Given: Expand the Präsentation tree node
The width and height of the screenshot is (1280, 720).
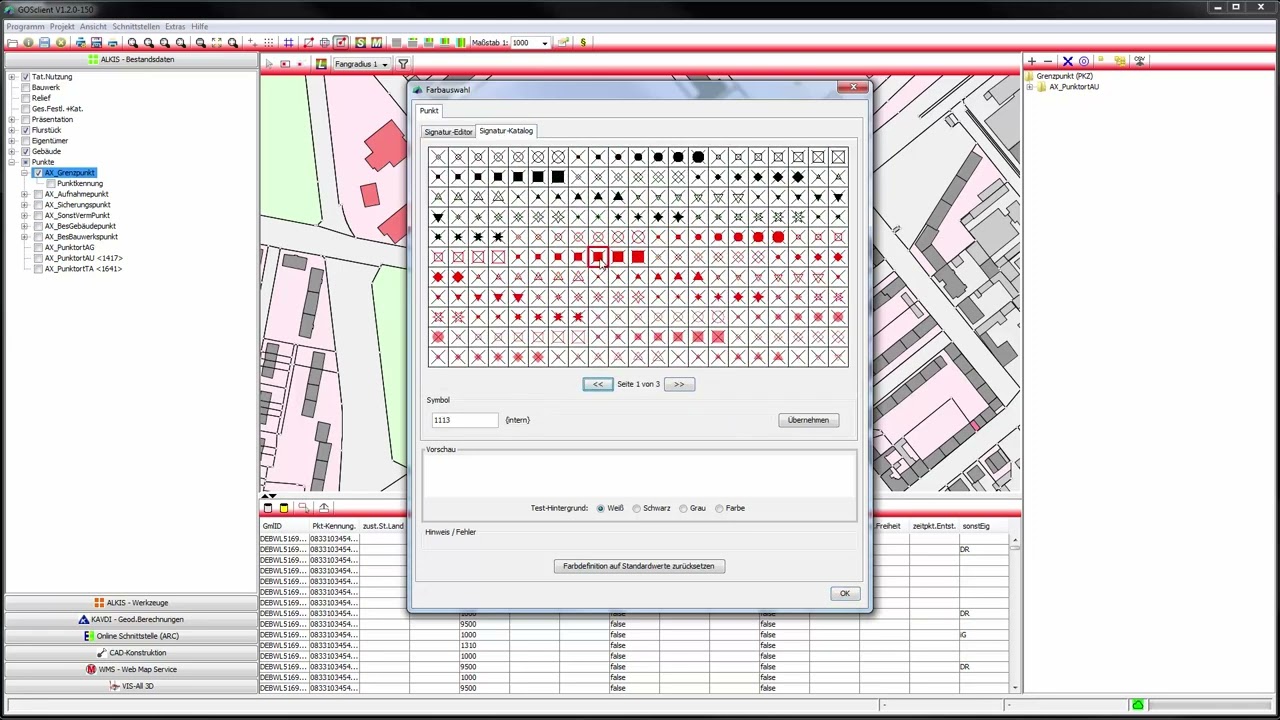Looking at the screenshot, I should point(12,119).
